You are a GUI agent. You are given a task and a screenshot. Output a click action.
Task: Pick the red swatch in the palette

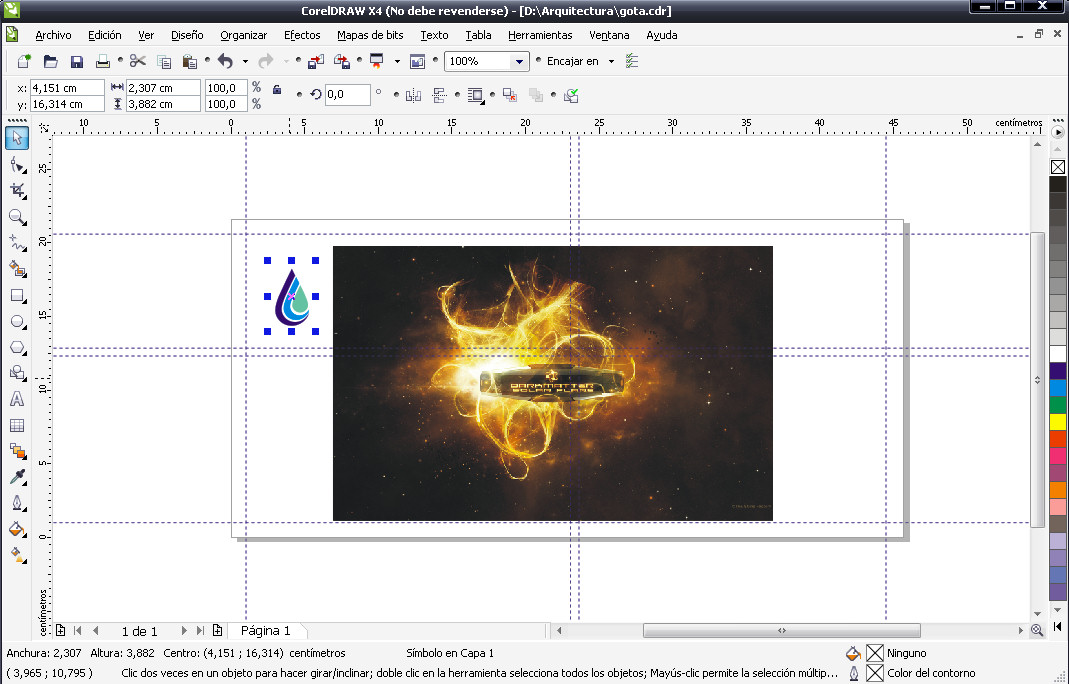coord(1058,438)
